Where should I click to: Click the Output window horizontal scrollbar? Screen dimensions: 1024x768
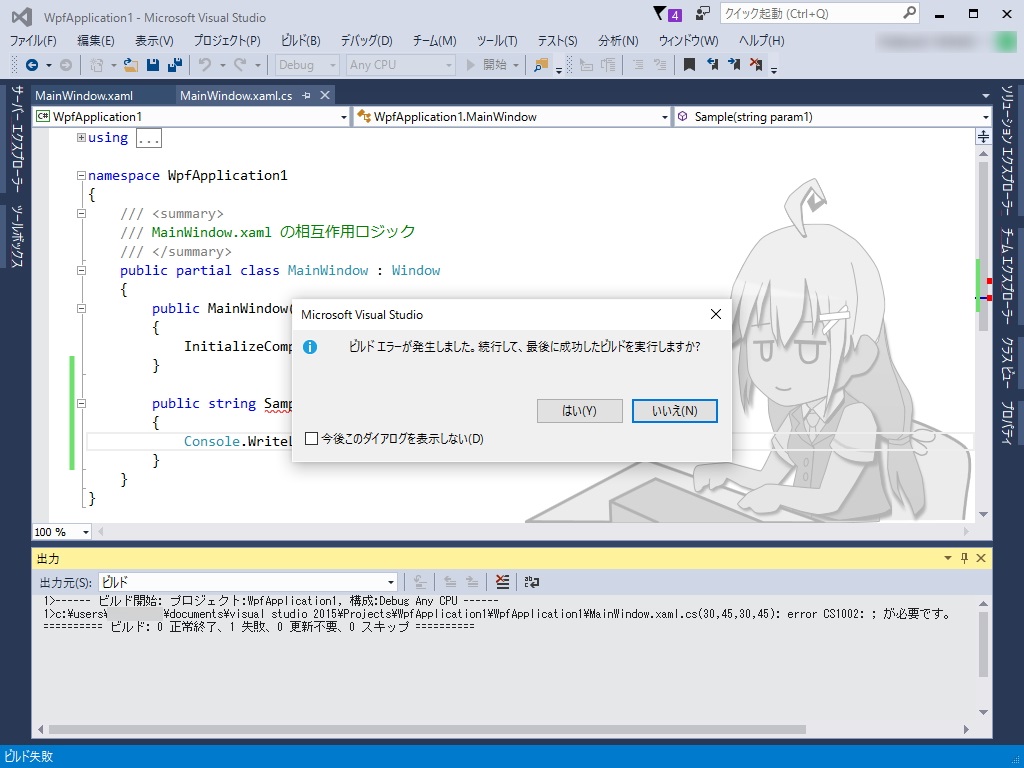[x=427, y=729]
